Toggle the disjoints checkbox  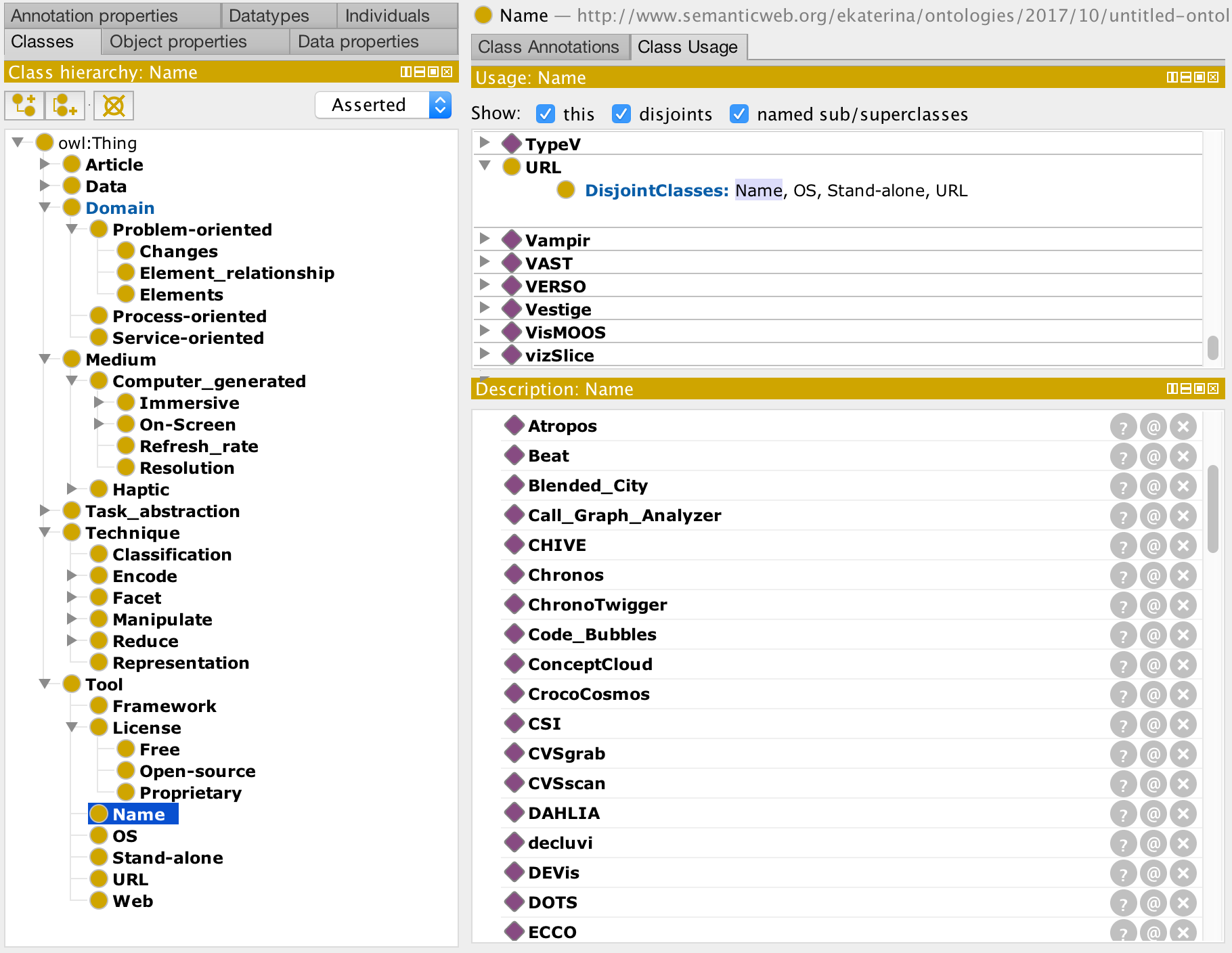coord(621,114)
